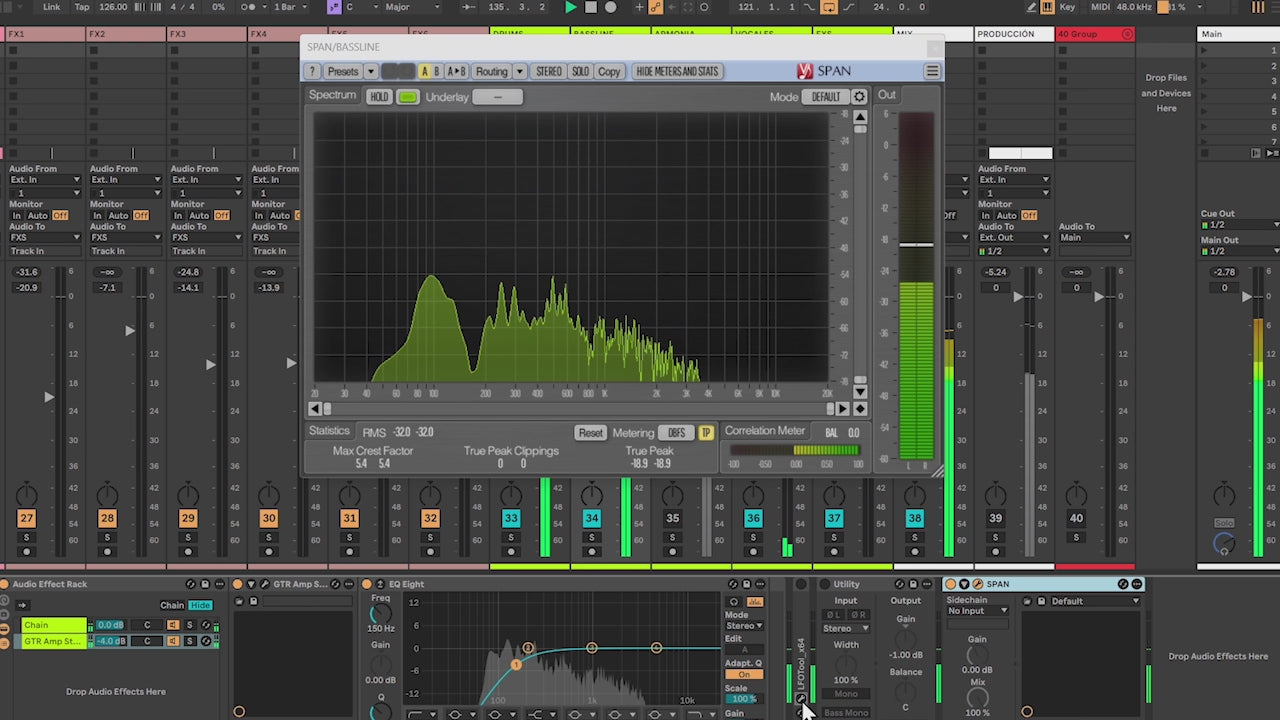Click Hide Meters and Stats button

(x=677, y=71)
